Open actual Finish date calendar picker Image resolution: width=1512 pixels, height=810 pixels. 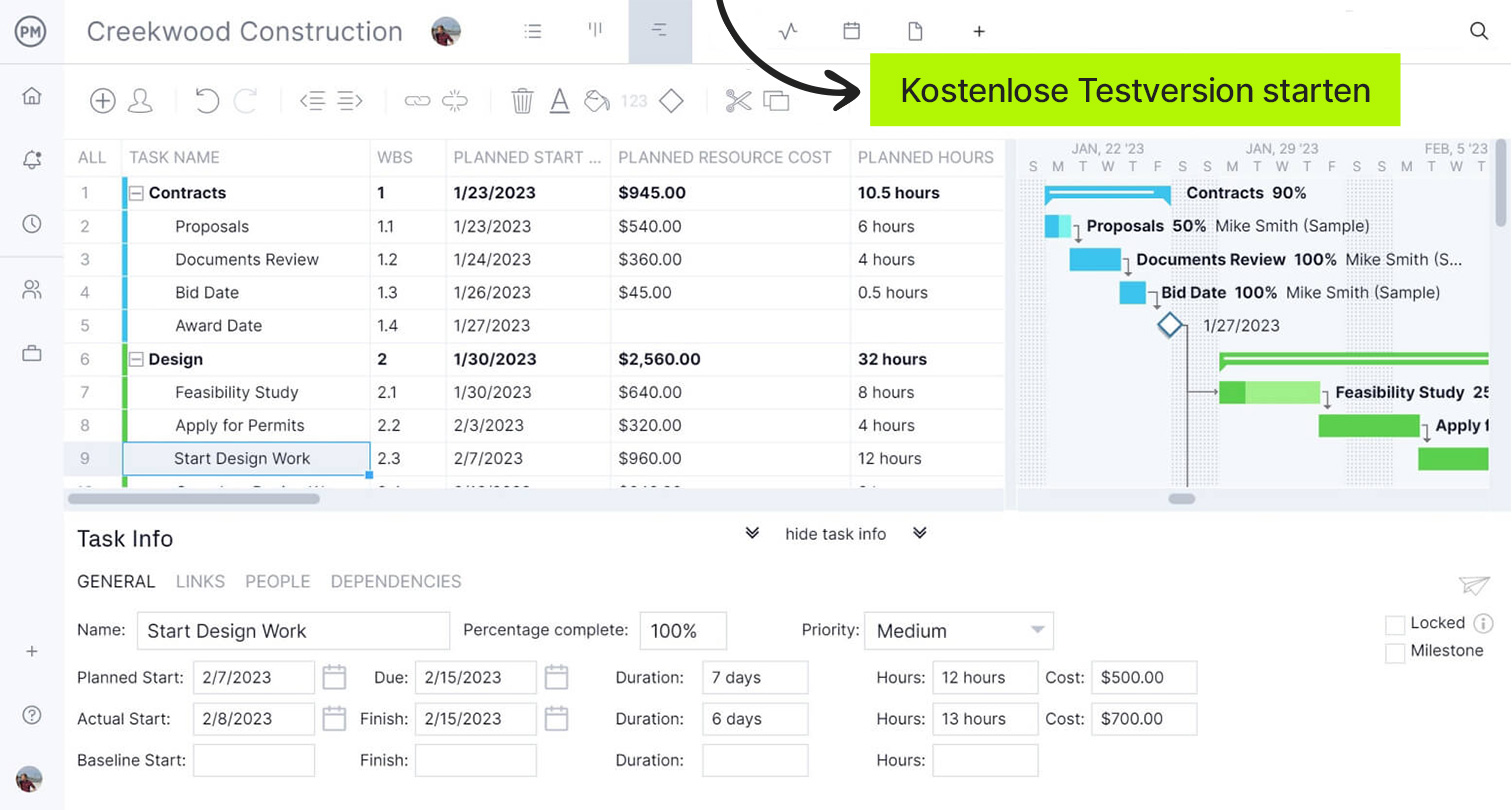[x=556, y=718]
